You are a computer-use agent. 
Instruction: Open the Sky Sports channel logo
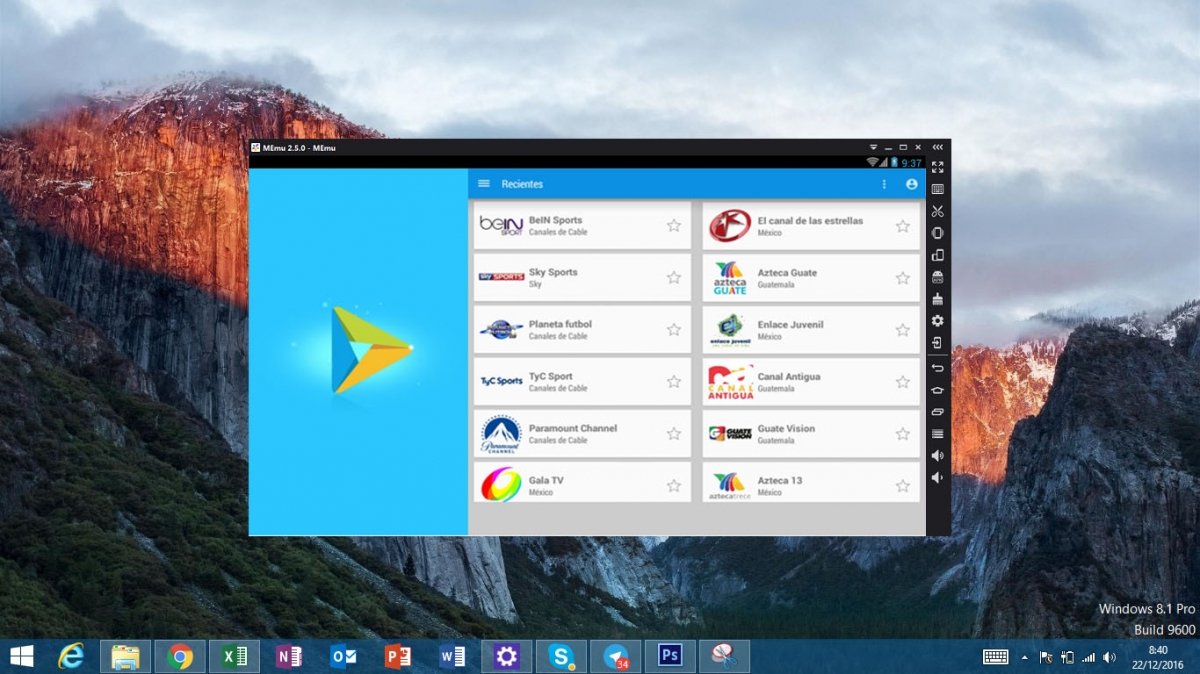pyautogui.click(x=501, y=277)
